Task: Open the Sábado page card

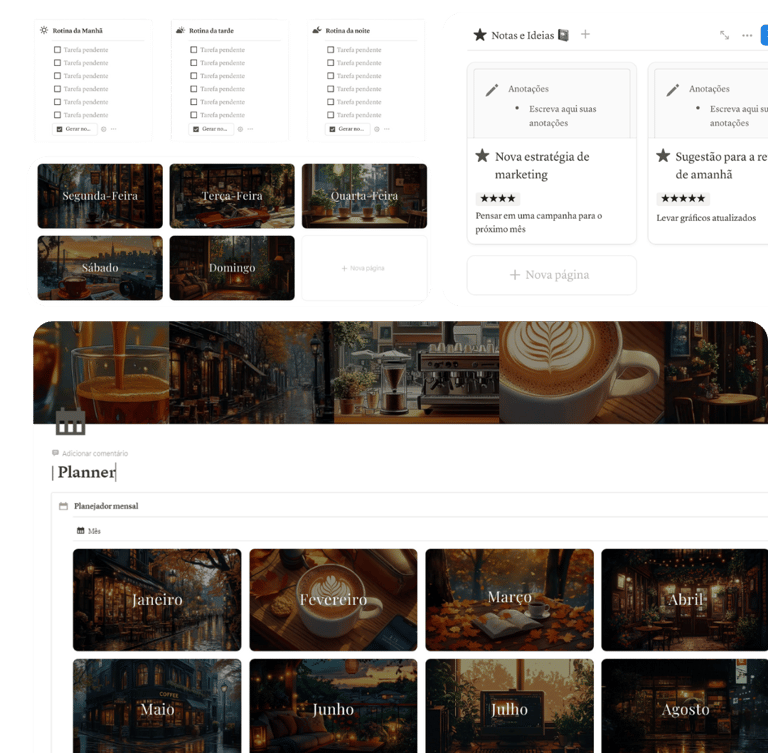Action: [x=100, y=268]
